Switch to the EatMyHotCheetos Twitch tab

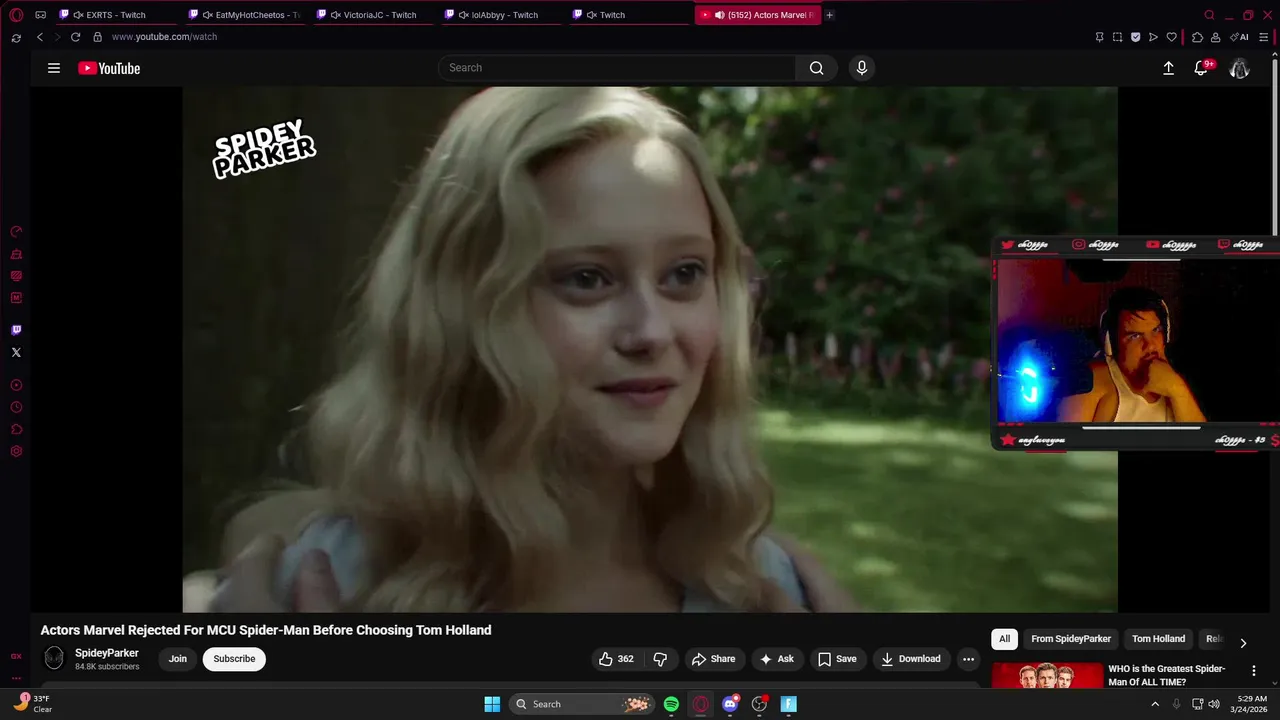tap(245, 15)
